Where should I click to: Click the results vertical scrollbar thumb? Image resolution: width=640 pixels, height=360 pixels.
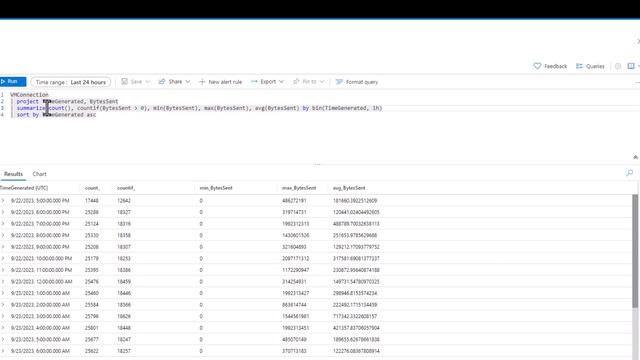[x=635, y=251]
